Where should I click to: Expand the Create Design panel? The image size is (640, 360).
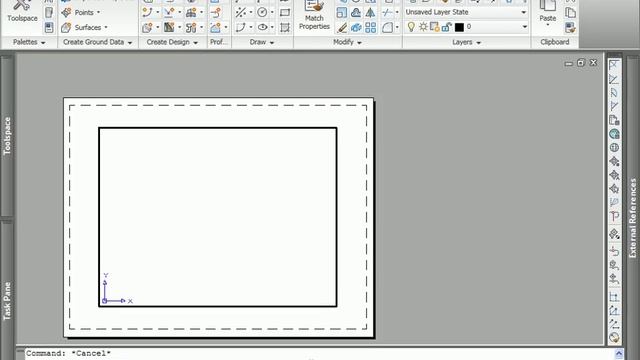tap(172, 42)
